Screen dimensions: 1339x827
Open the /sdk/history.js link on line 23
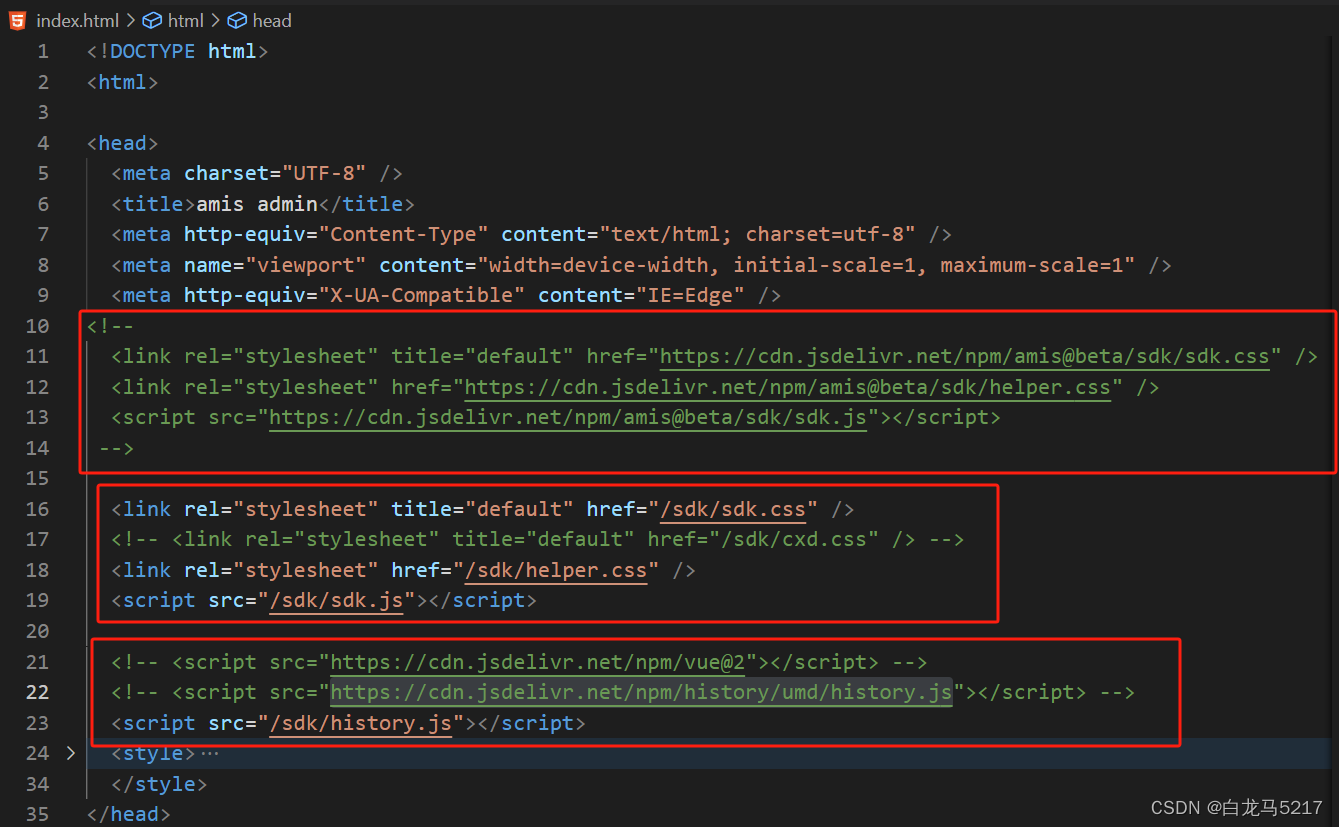click(x=361, y=723)
